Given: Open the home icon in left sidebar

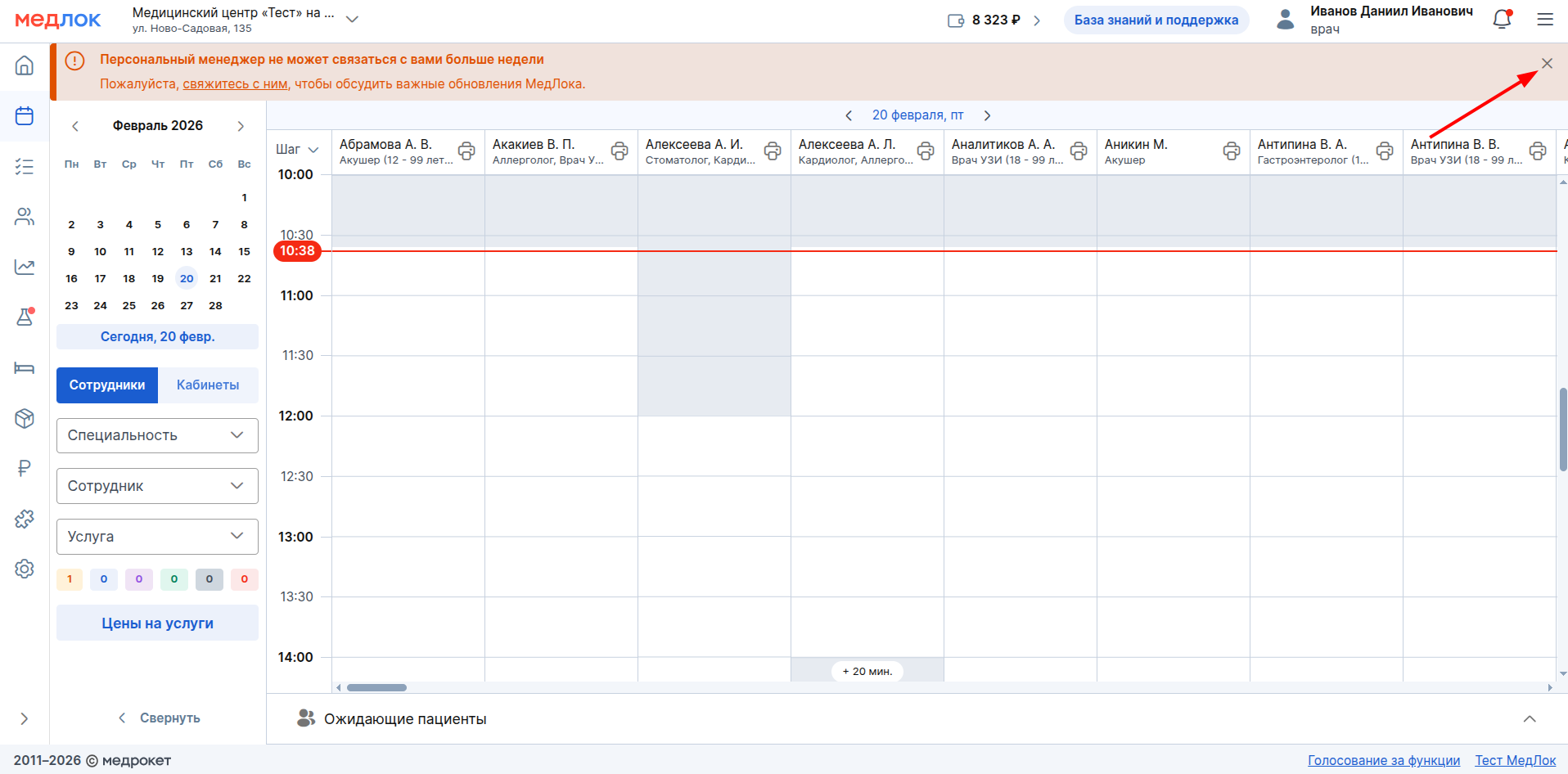Looking at the screenshot, I should [25, 65].
